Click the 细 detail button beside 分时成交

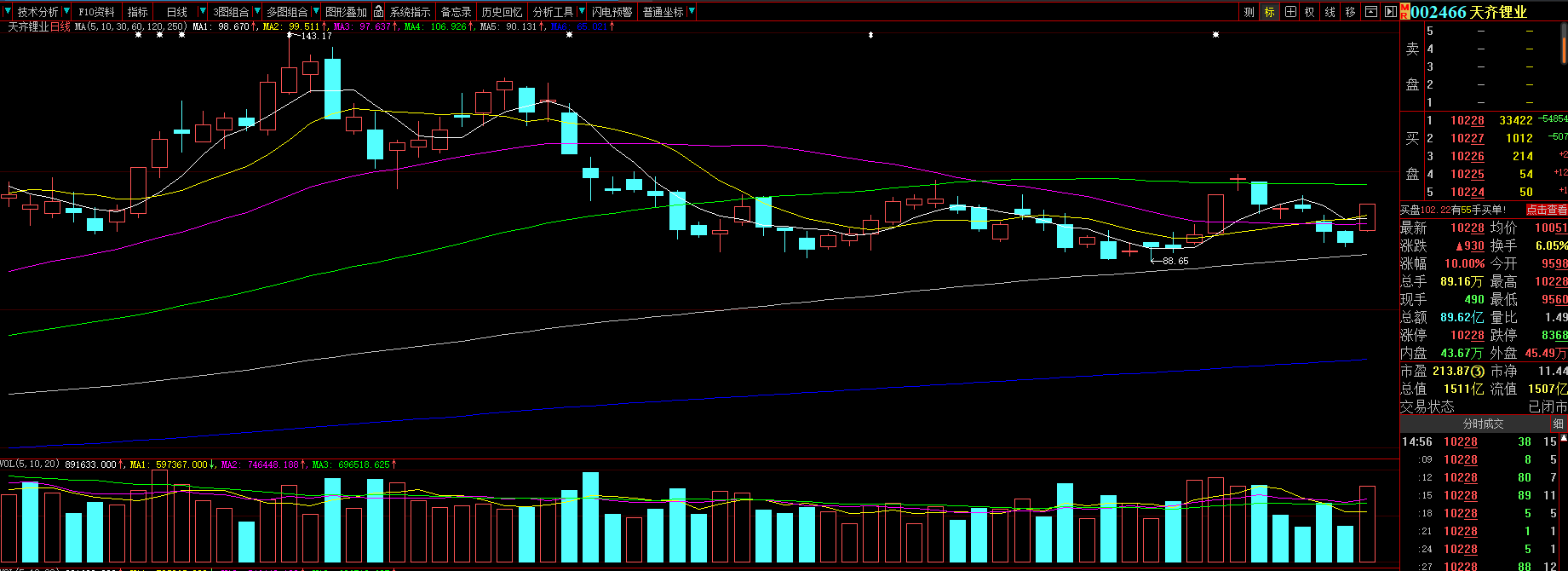[1558, 424]
